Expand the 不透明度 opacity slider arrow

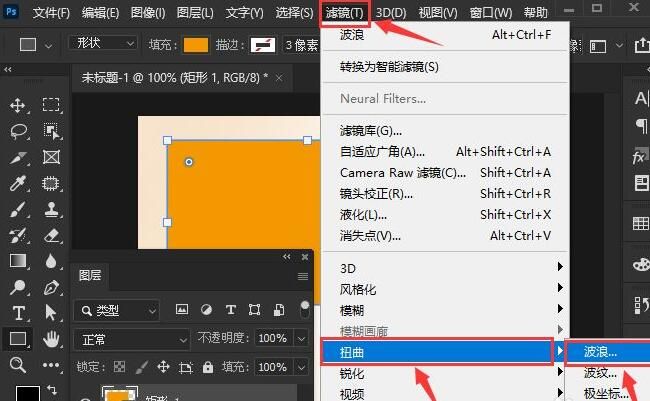click(301, 339)
